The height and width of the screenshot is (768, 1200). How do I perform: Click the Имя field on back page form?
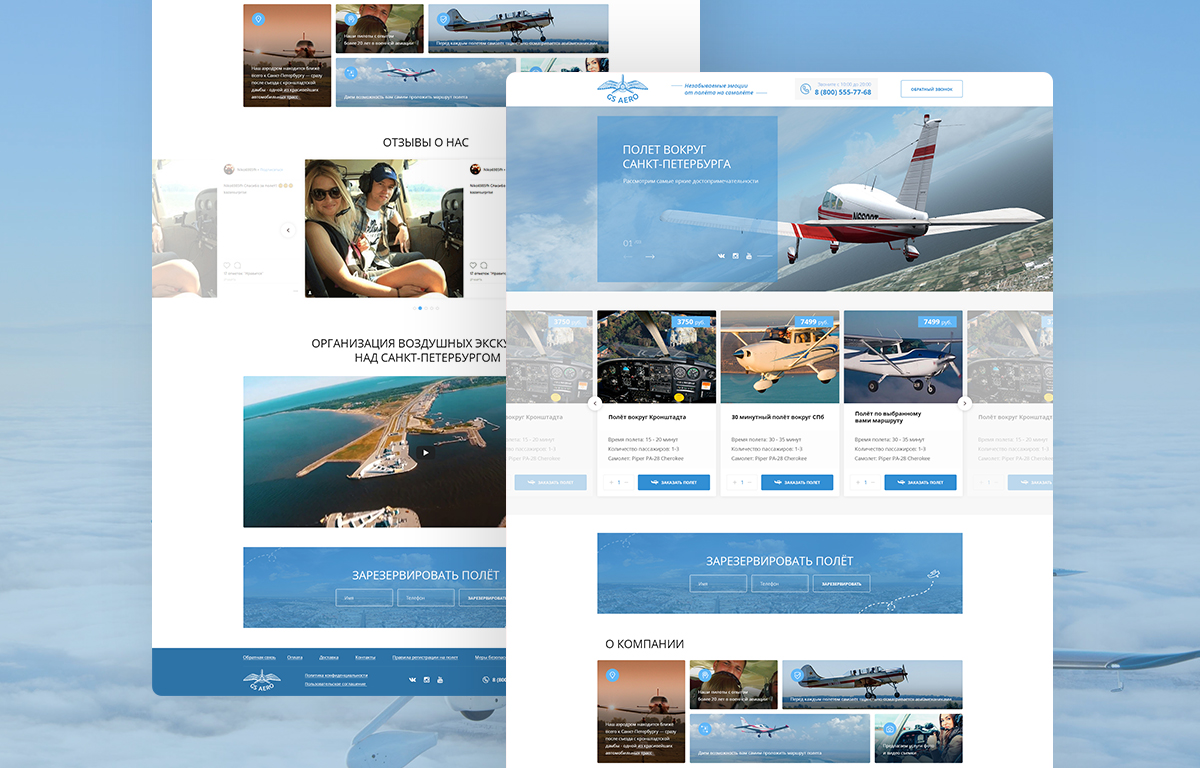[x=364, y=598]
